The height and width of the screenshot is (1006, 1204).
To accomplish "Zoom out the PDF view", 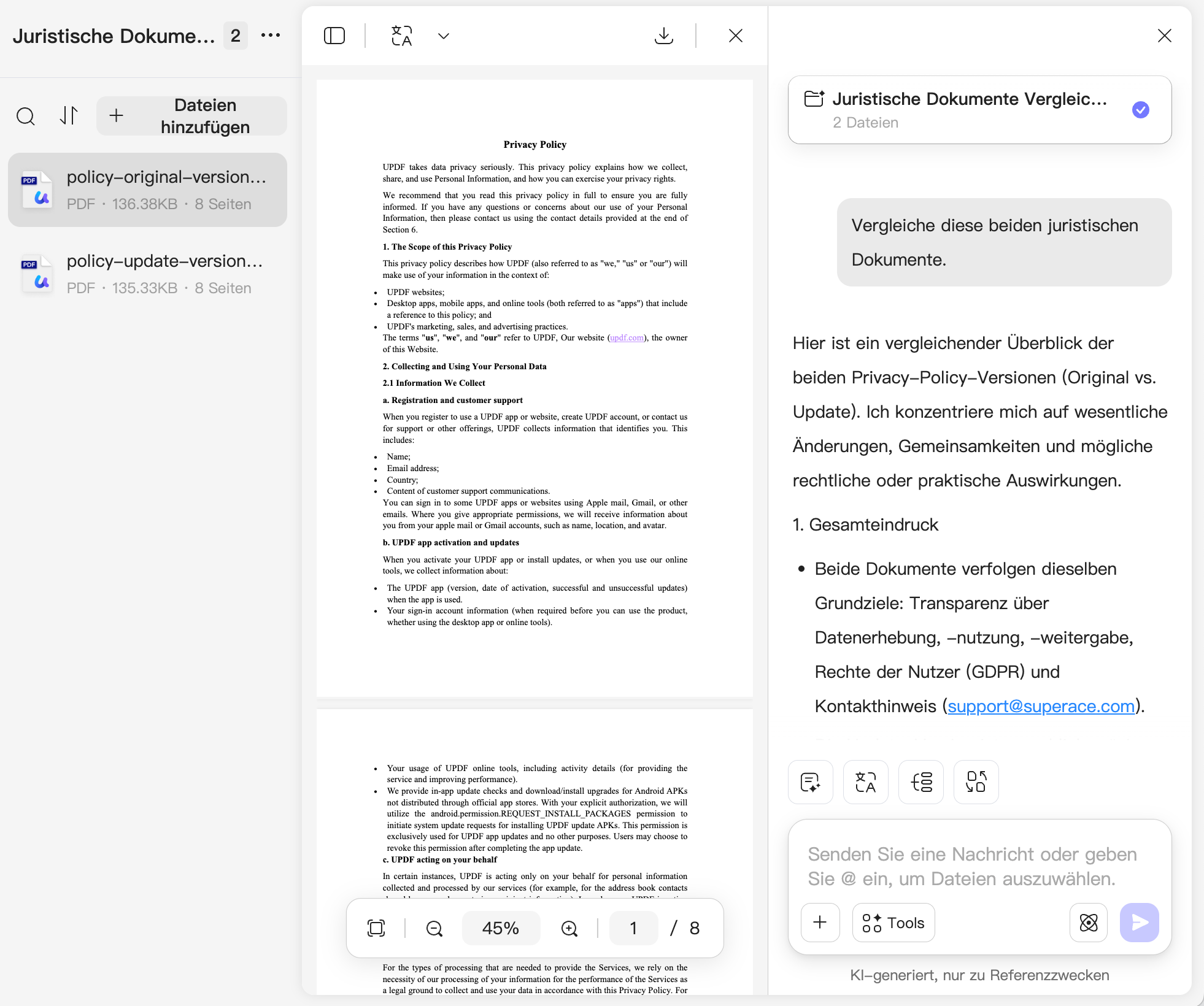I will (434, 928).
